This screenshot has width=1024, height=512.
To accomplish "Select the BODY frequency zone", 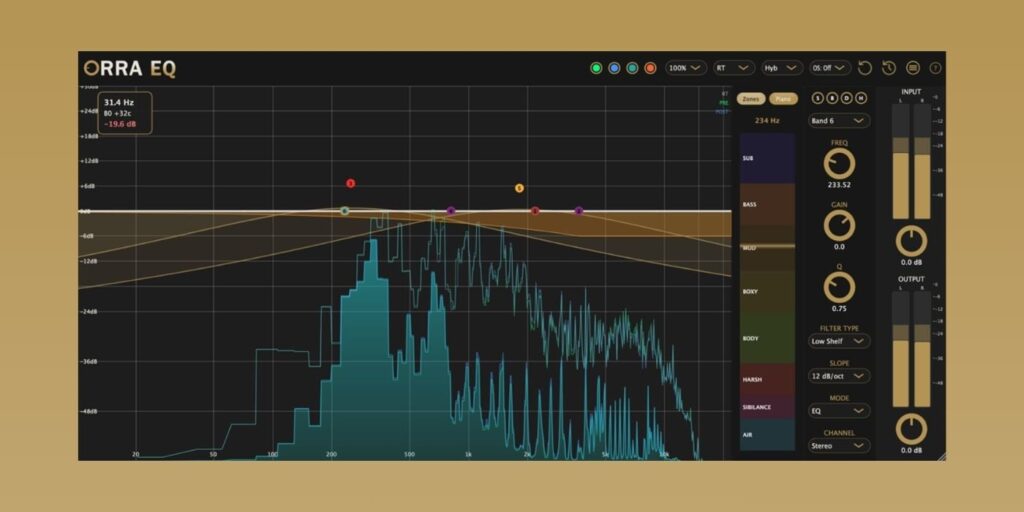I will [767, 338].
